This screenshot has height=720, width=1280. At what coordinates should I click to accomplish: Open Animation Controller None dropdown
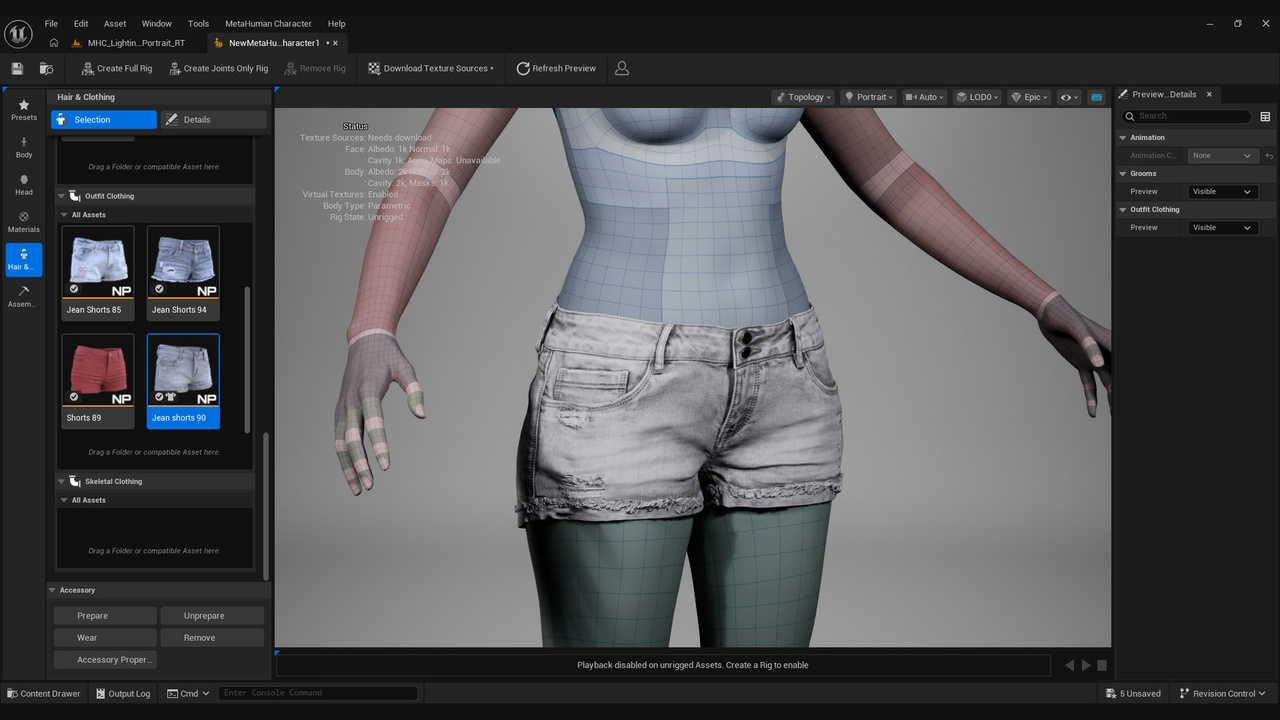[1222, 156]
